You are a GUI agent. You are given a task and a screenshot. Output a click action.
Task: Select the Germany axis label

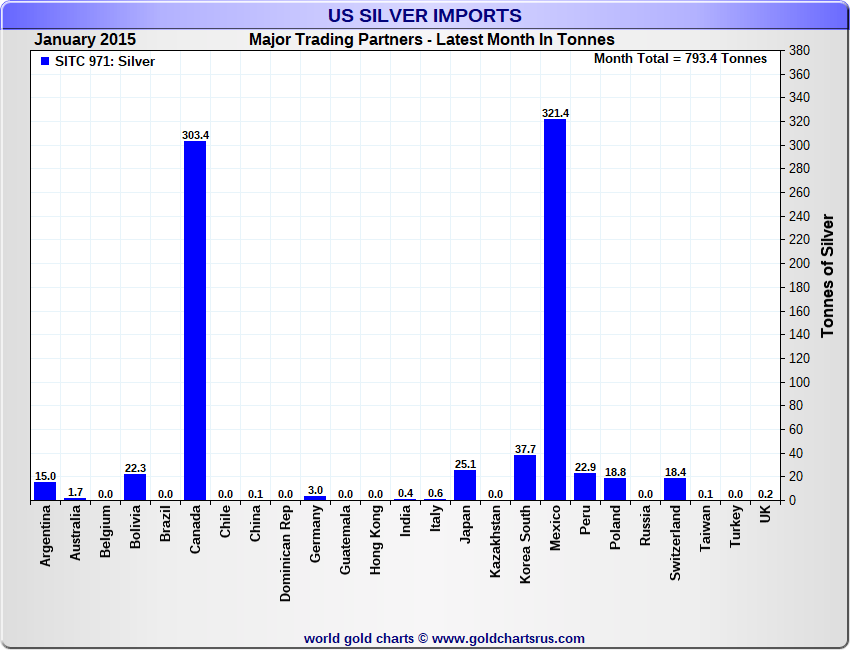click(315, 534)
